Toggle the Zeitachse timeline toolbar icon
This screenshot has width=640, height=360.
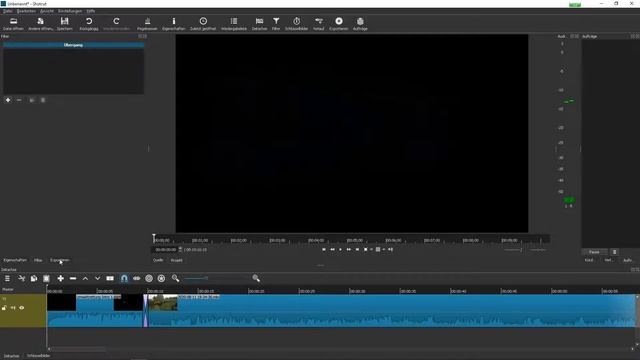259,24
